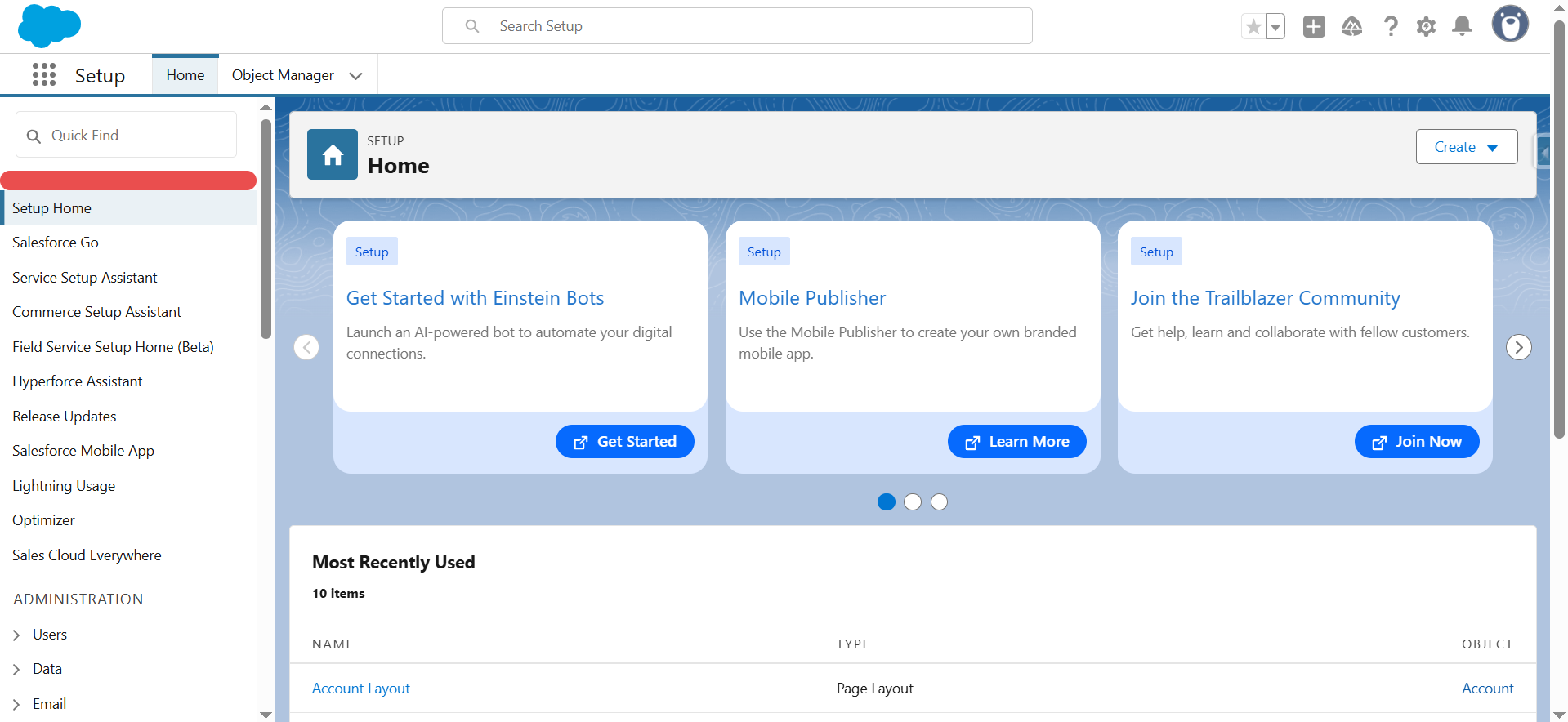
Task: Switch to the Home tab
Action: pos(185,75)
